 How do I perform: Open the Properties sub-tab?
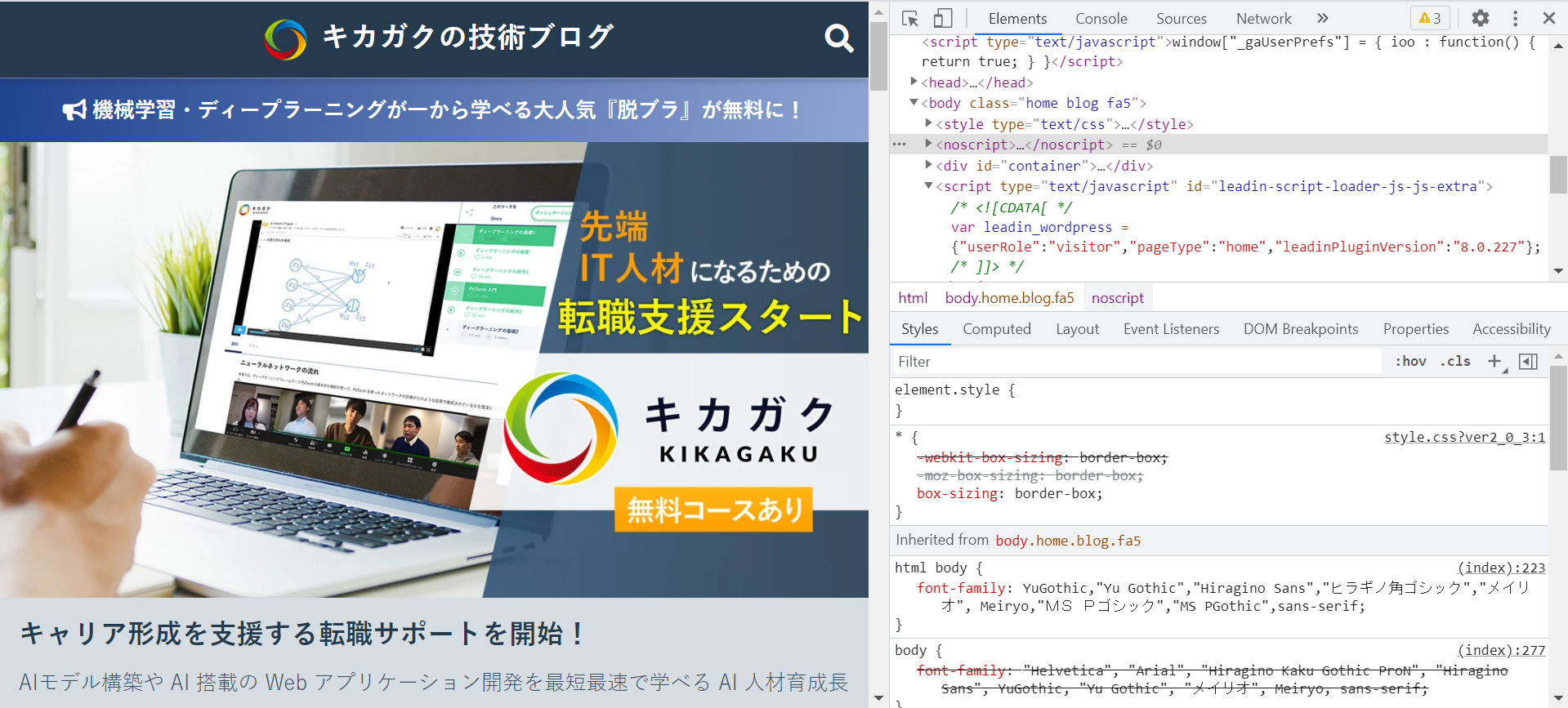(1416, 329)
